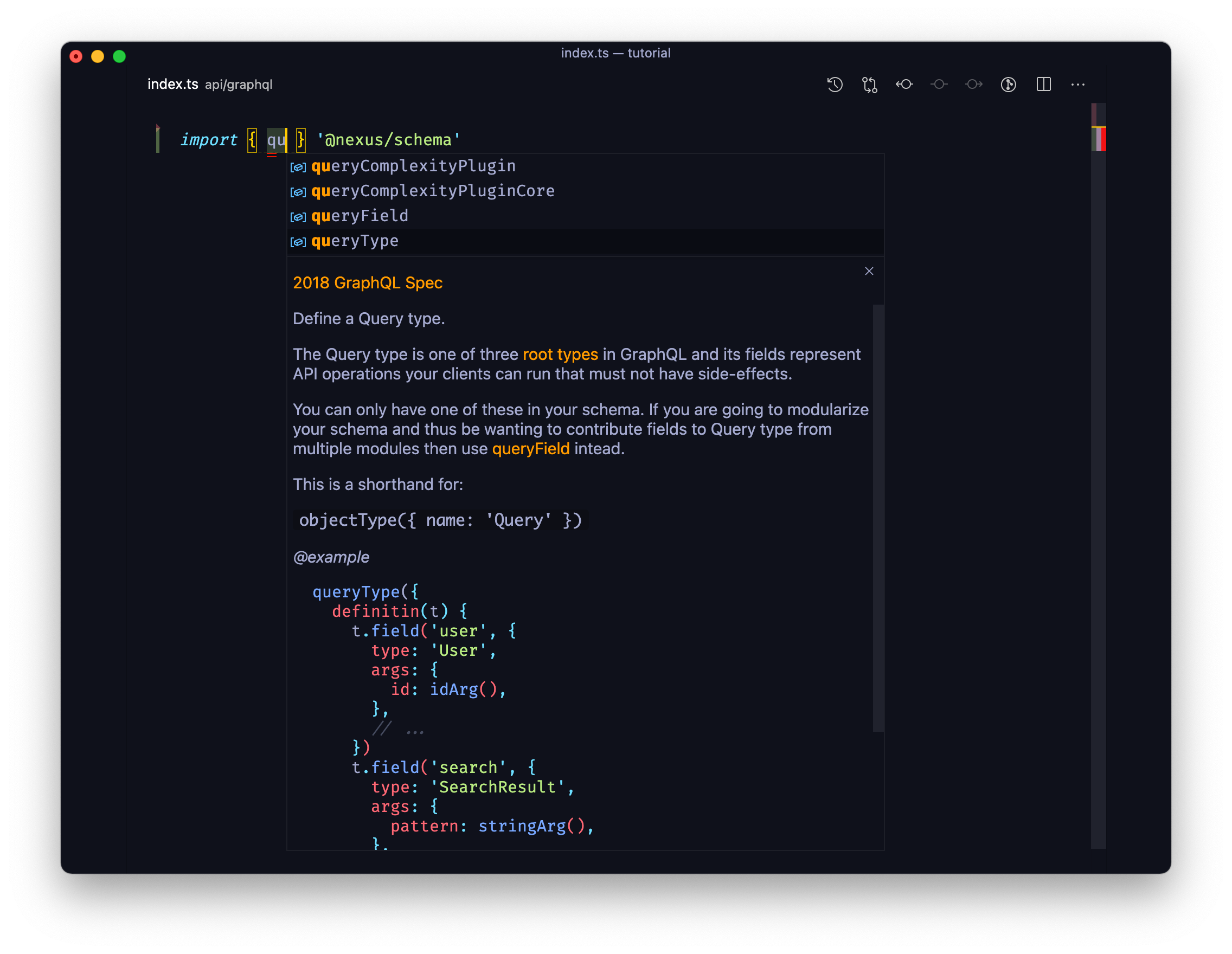
Task: Expand the autocomplete entry queryField
Action: tap(360, 216)
